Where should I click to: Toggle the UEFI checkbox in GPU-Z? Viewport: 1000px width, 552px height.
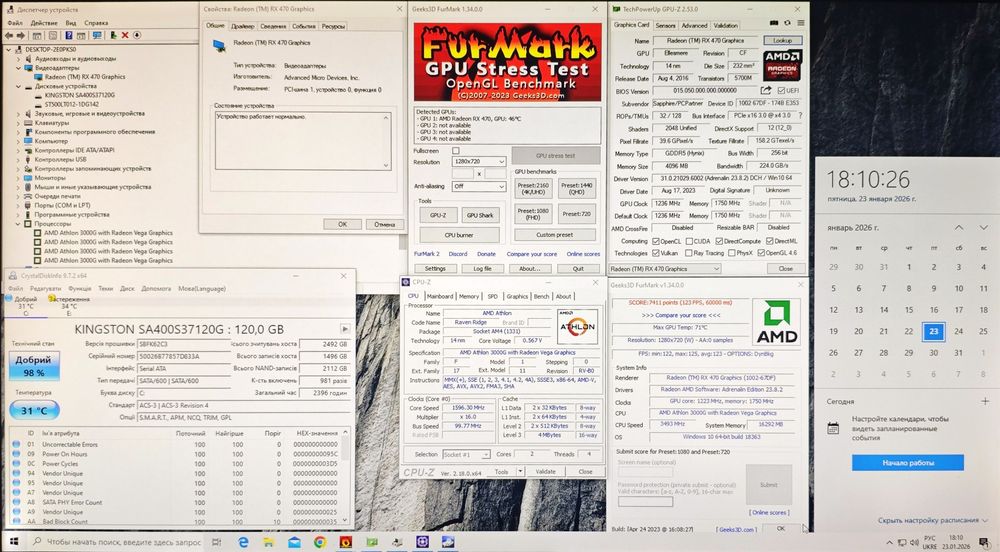click(782, 91)
